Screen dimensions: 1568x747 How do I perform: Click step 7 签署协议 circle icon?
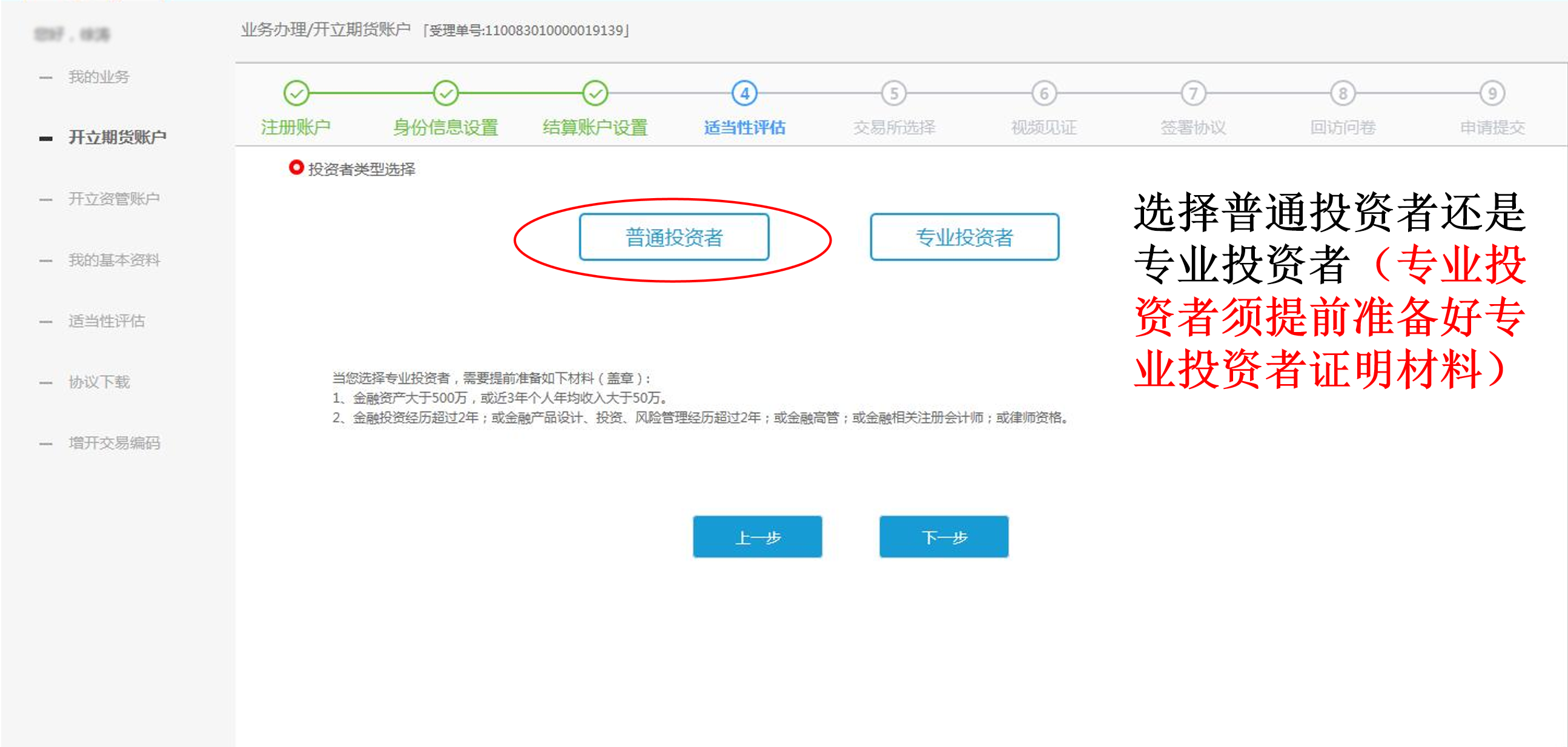[1193, 93]
